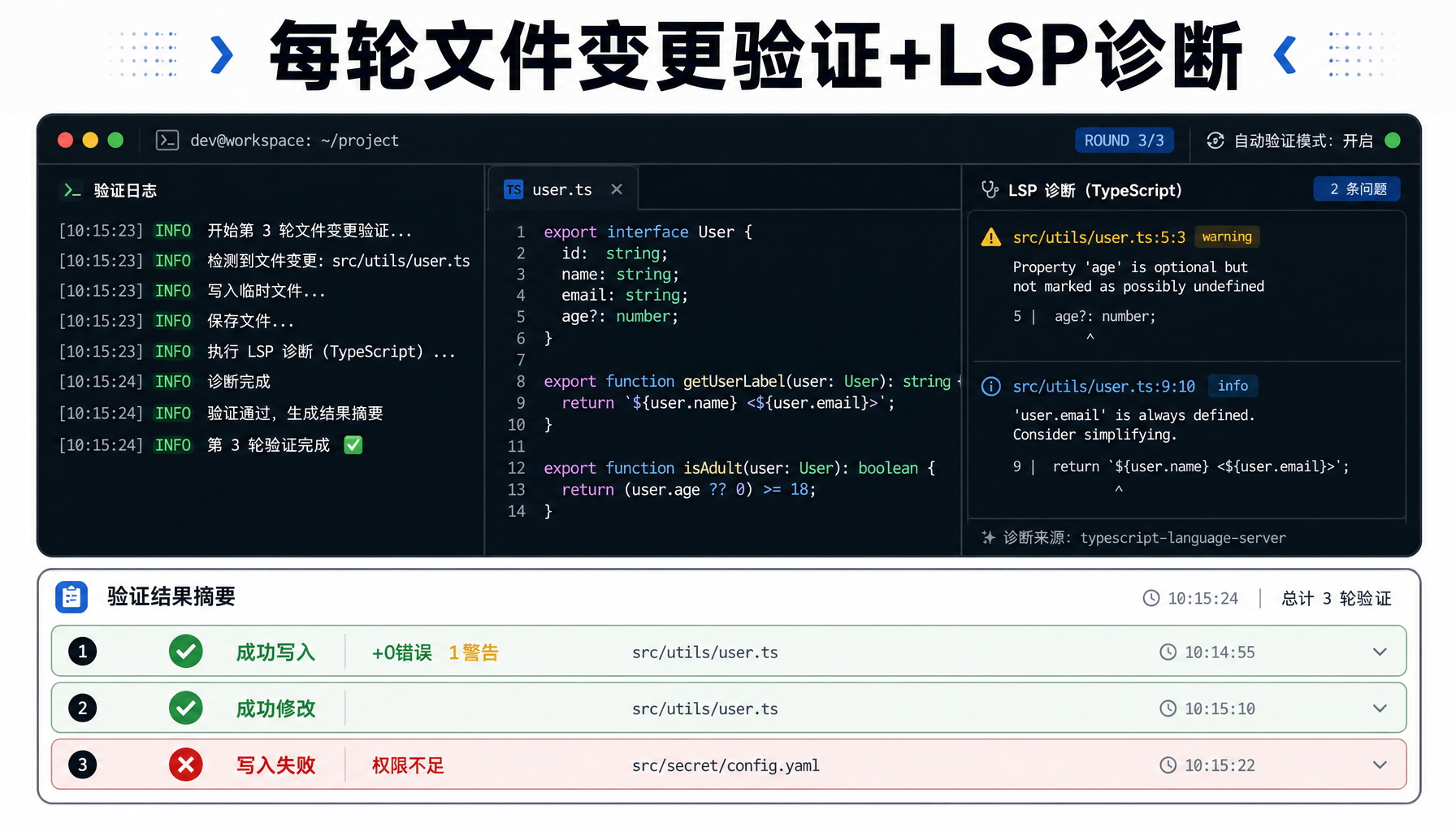Viewport: 1456px width, 832px height.
Task: Click the round 1 number badge
Action: [82, 652]
